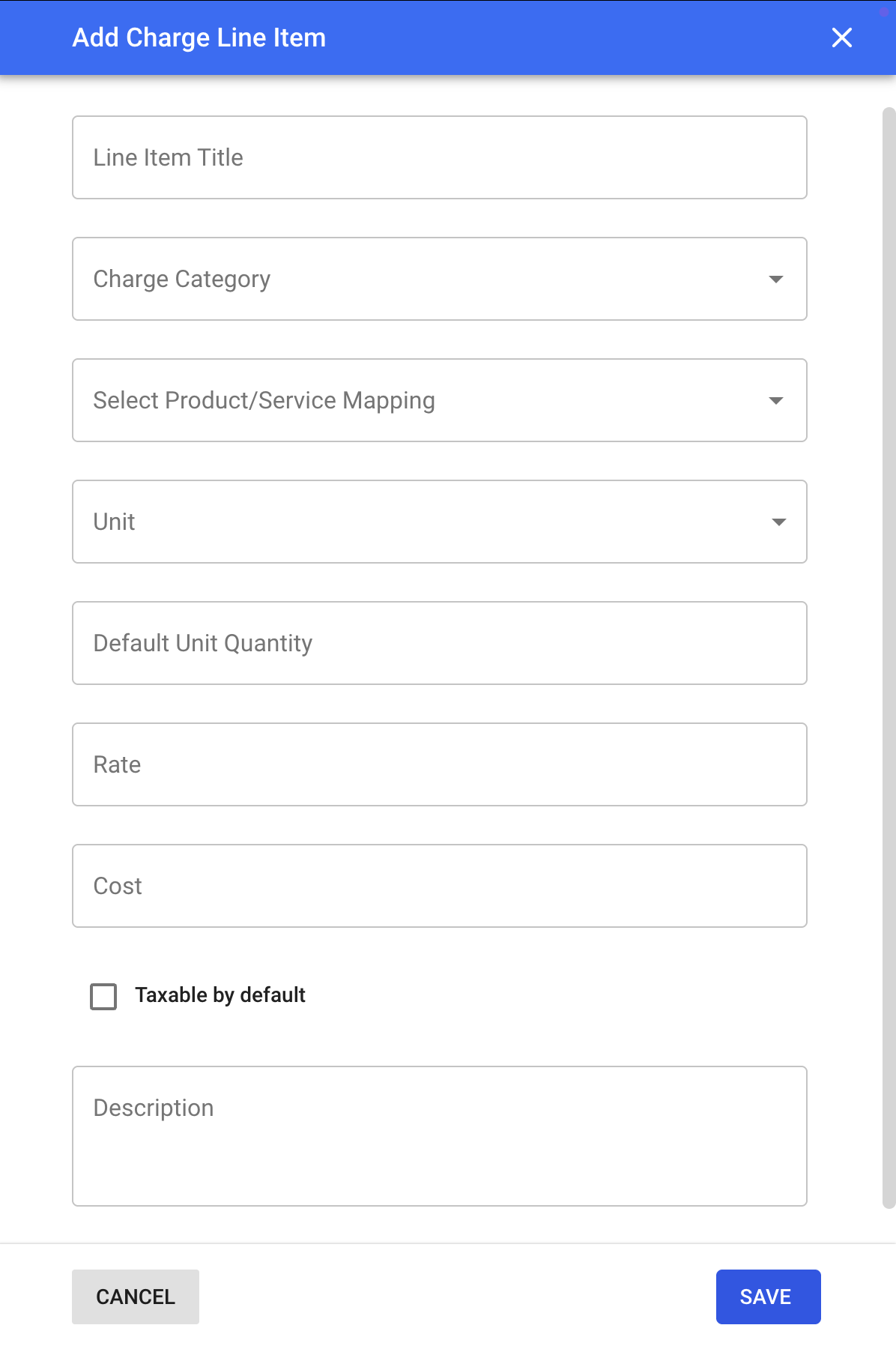Click the 'Charge Category' placeholder text
The image size is (896, 1349).
click(x=182, y=279)
